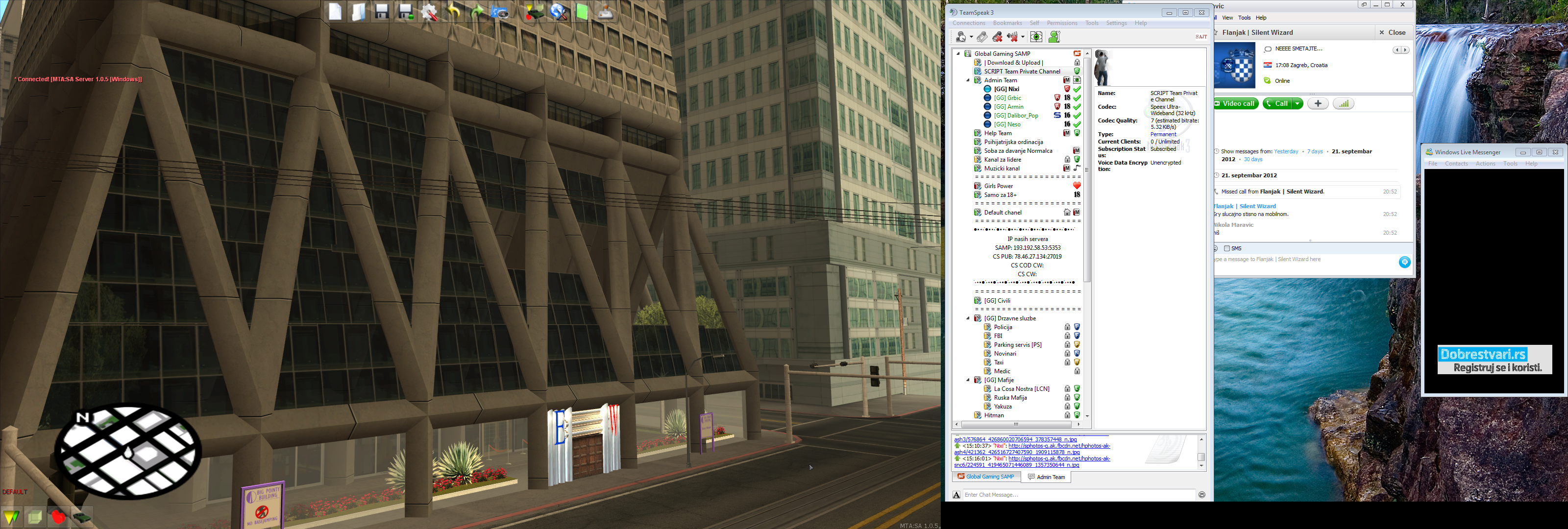Click the green definitions book icon

coord(582,12)
